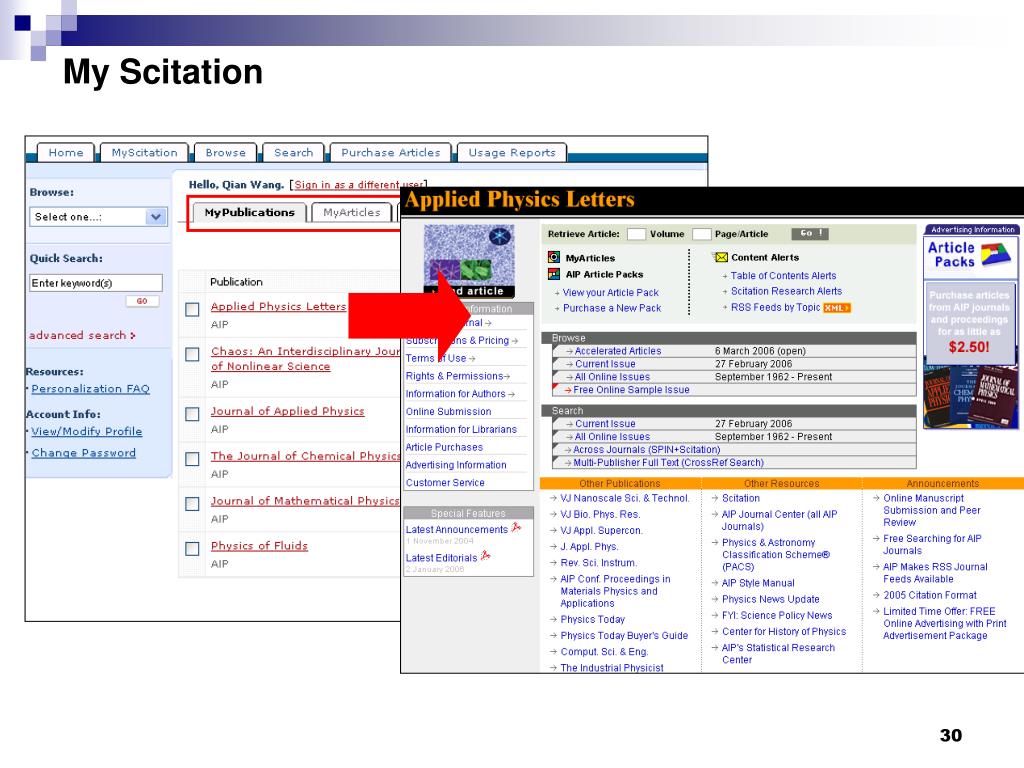Click the Advertising Information banner header
The width and height of the screenshot is (1024, 768).
coord(972,229)
